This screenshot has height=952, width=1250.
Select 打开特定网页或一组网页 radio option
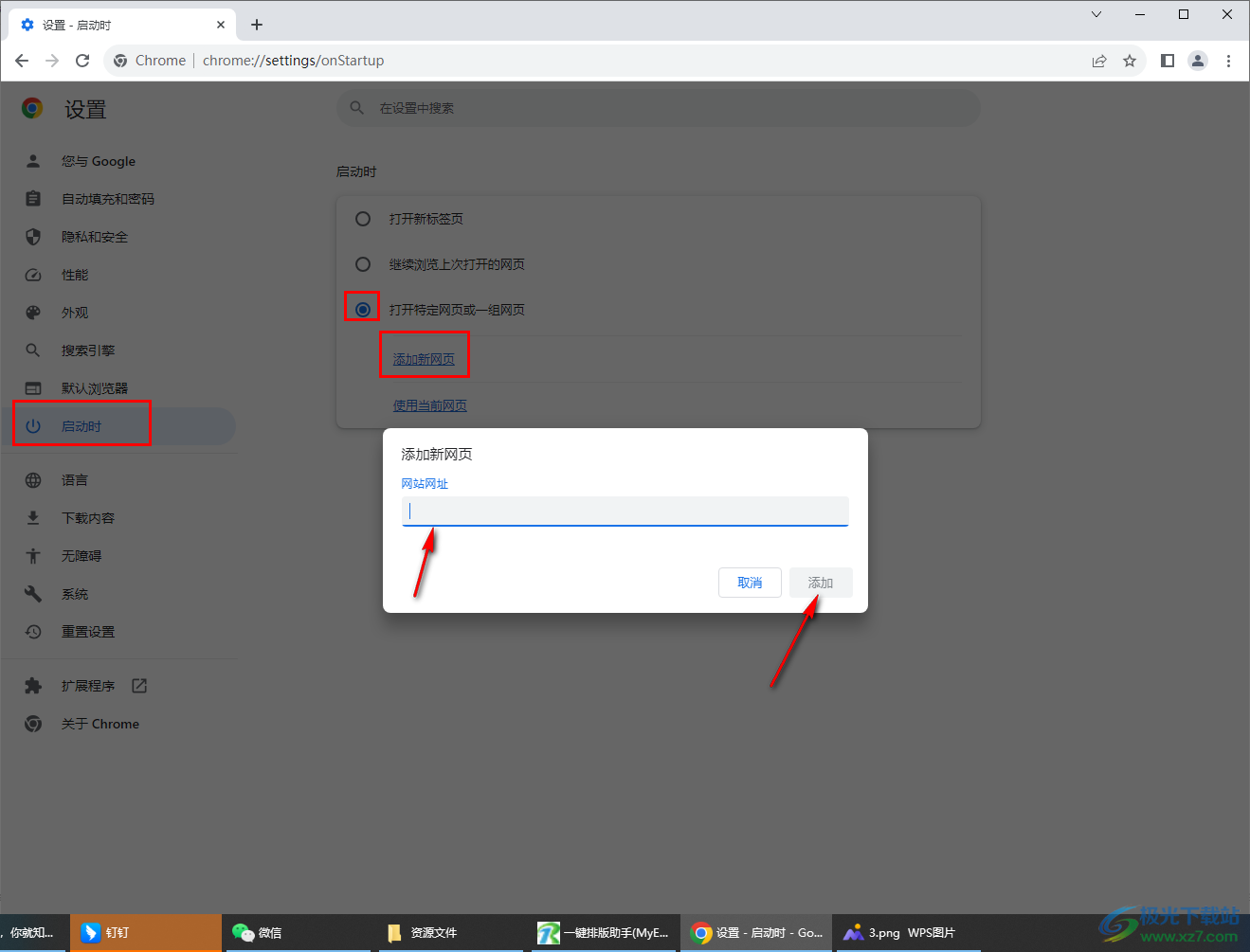(363, 310)
